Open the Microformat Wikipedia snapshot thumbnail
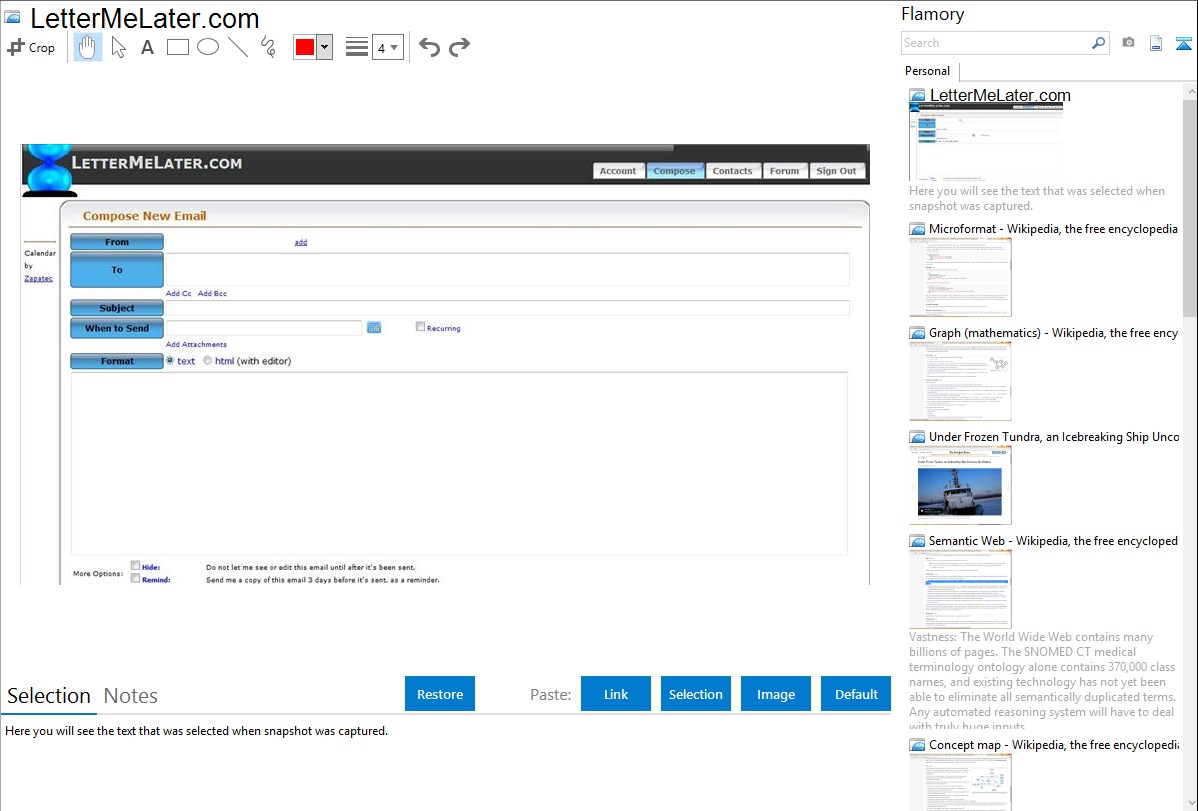 [960, 277]
